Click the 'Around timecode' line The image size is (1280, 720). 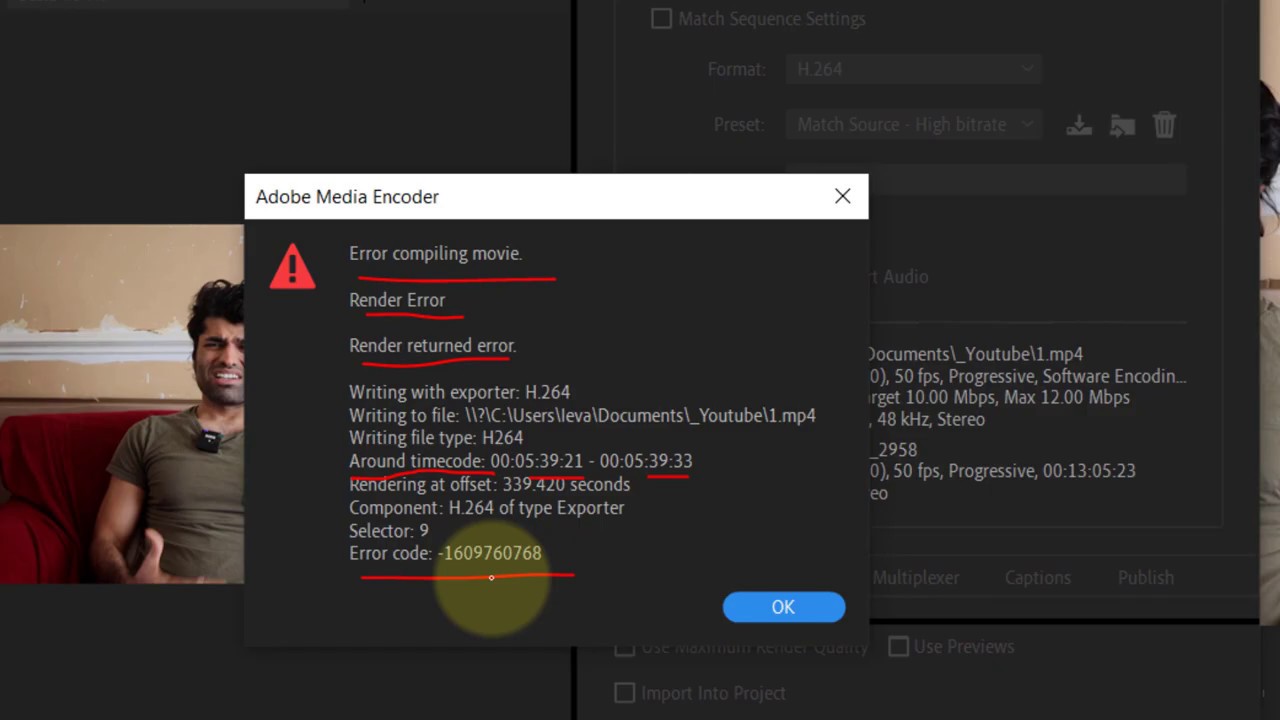(520, 461)
